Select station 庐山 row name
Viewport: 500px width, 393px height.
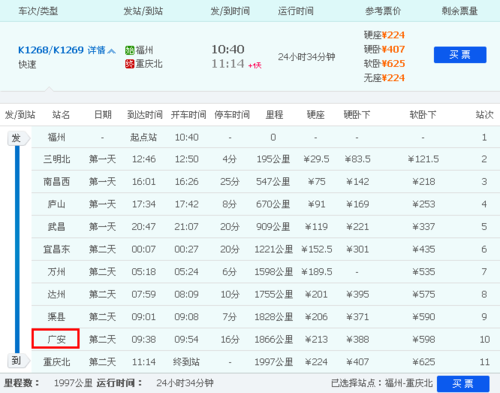coord(56,204)
